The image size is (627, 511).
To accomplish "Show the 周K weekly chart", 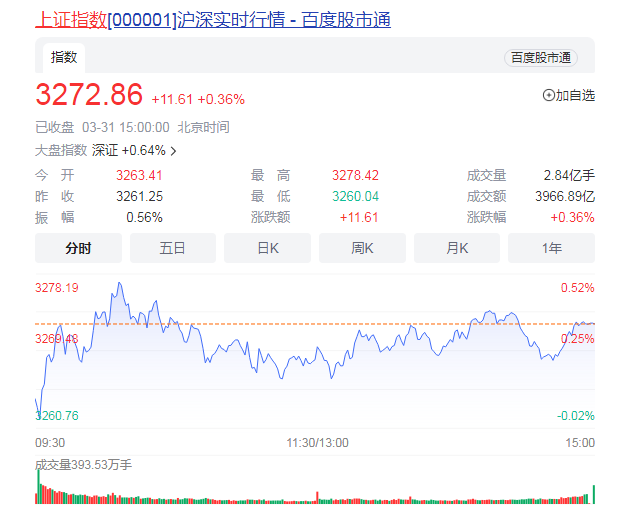I will click(362, 248).
